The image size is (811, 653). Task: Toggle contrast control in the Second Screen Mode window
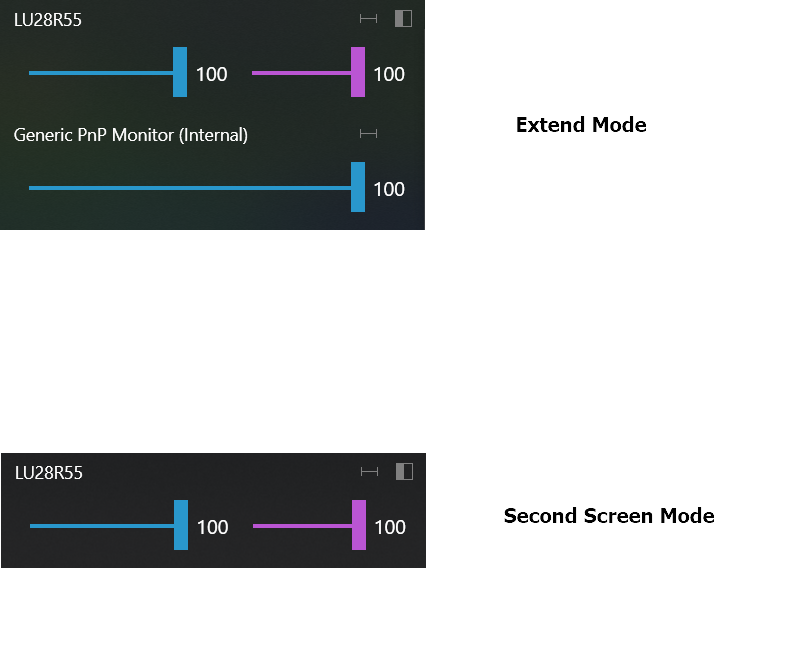tap(403, 471)
